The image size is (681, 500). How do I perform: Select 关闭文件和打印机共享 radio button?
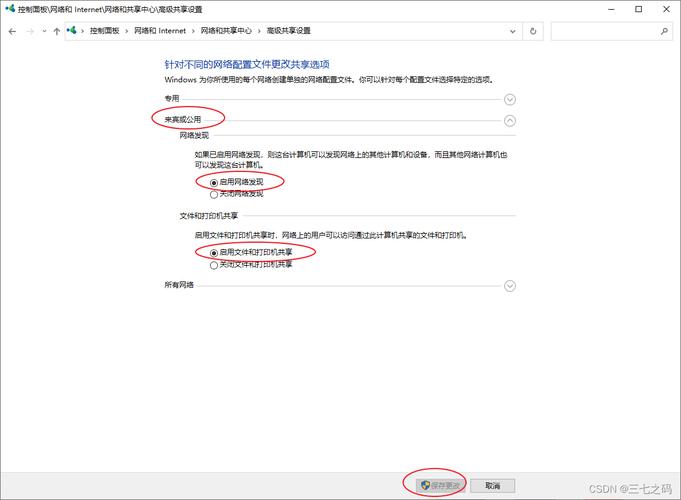pos(214,265)
